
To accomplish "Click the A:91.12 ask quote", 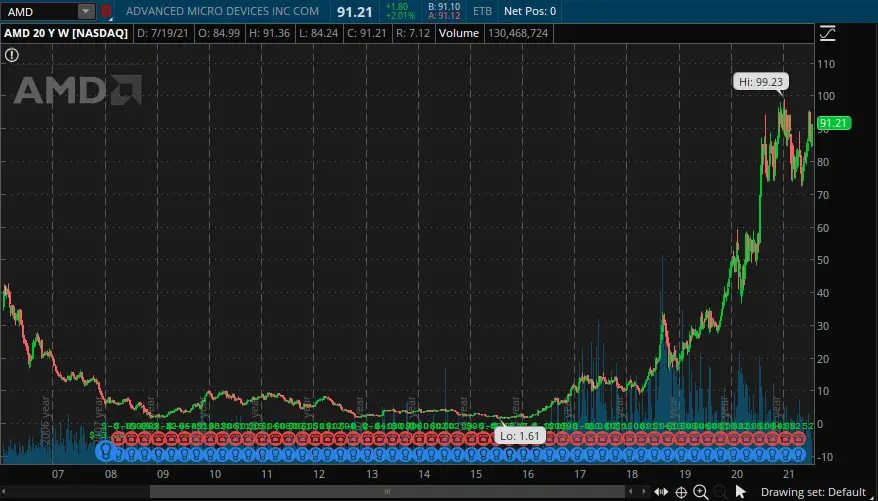I will [444, 16].
